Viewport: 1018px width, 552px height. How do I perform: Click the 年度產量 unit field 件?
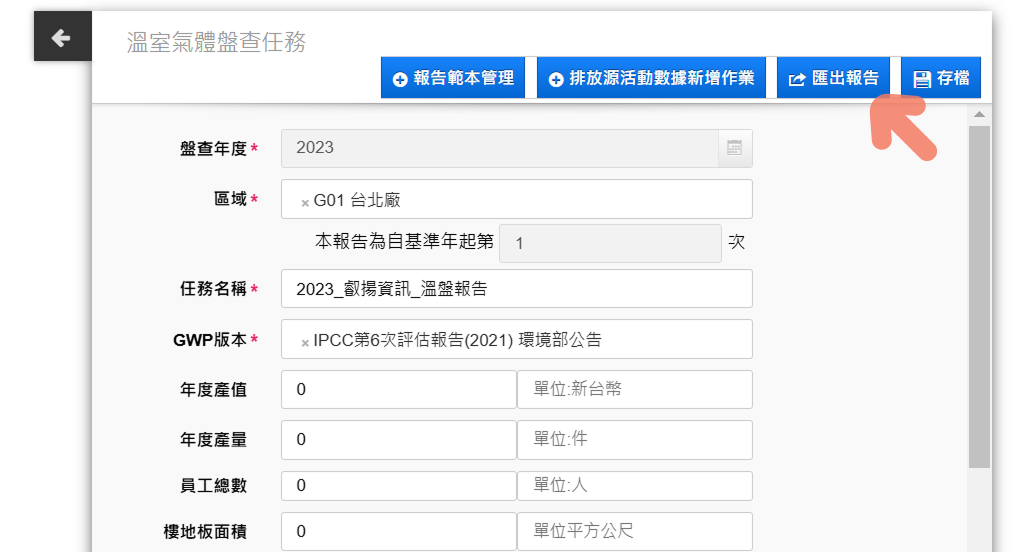[x=634, y=440]
